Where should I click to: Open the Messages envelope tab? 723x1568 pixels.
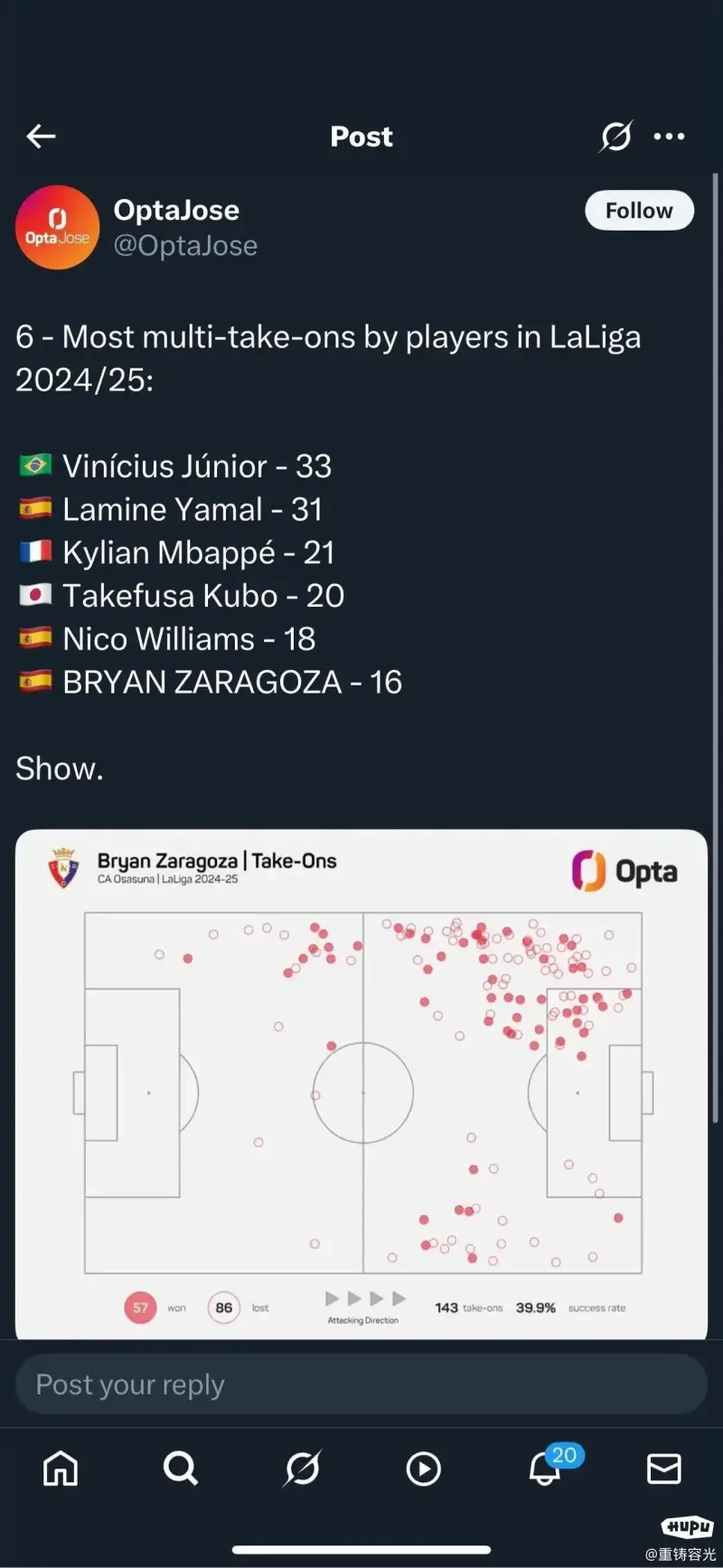664,1469
